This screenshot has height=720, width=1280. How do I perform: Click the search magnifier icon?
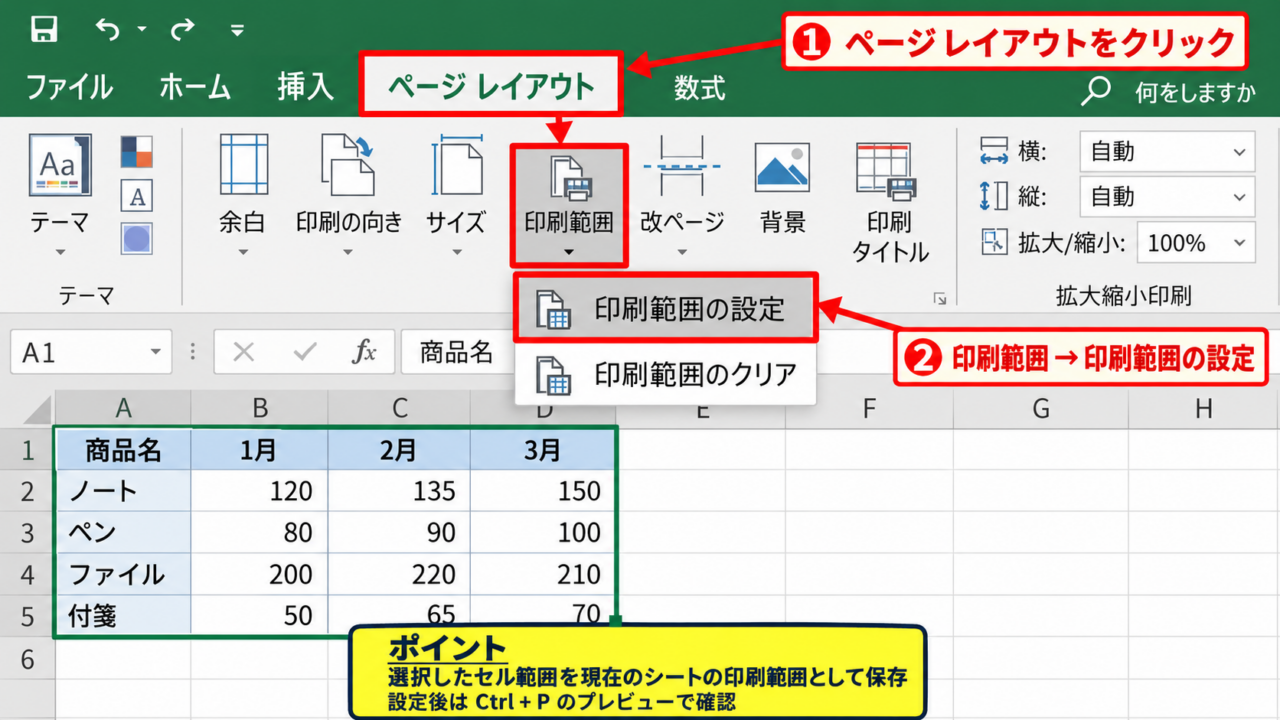tap(1097, 91)
